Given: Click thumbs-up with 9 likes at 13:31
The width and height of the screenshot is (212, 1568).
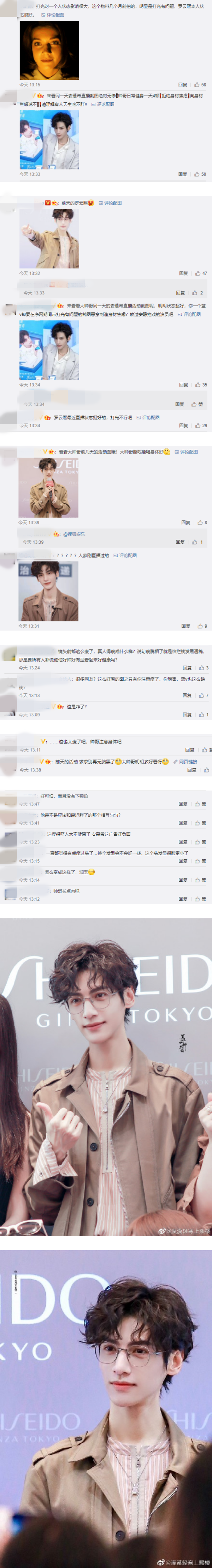Looking at the screenshot, I should 202,626.
